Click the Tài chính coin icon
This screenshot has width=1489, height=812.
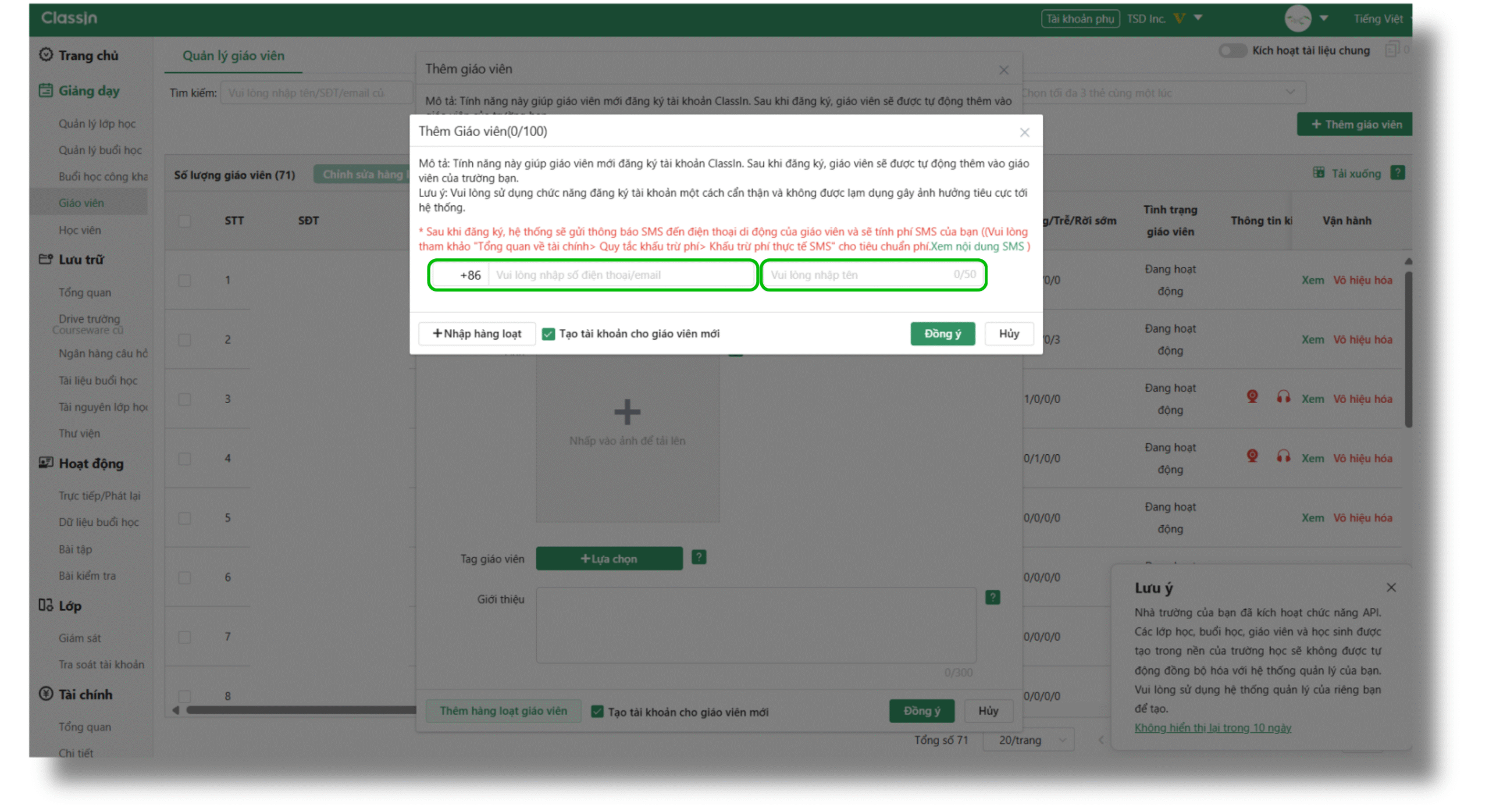pos(45,693)
